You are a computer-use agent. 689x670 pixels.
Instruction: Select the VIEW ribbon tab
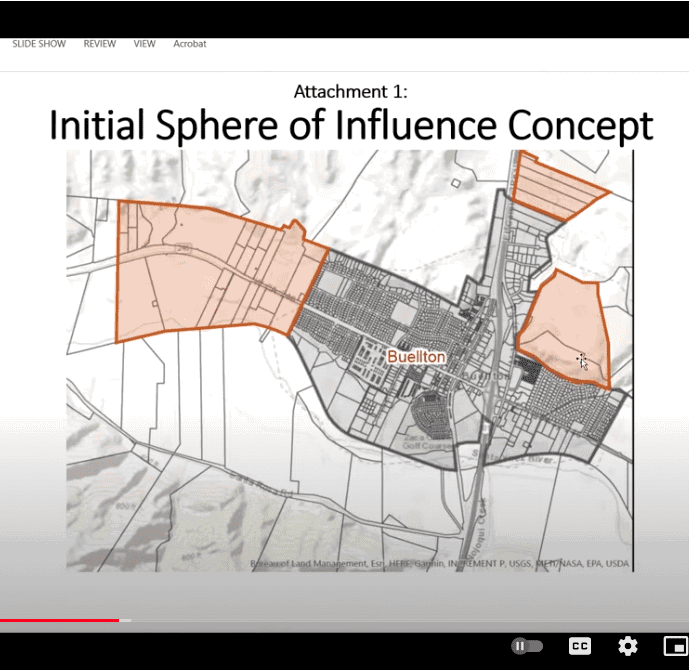[144, 44]
